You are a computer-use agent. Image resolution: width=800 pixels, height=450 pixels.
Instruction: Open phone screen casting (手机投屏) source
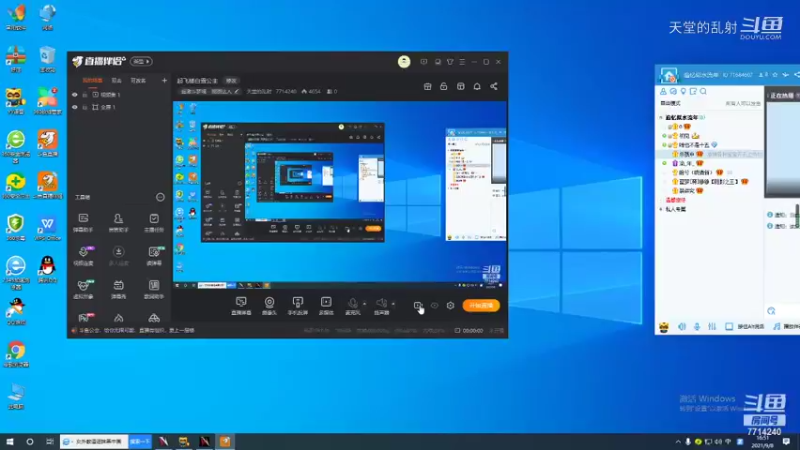[297, 306]
